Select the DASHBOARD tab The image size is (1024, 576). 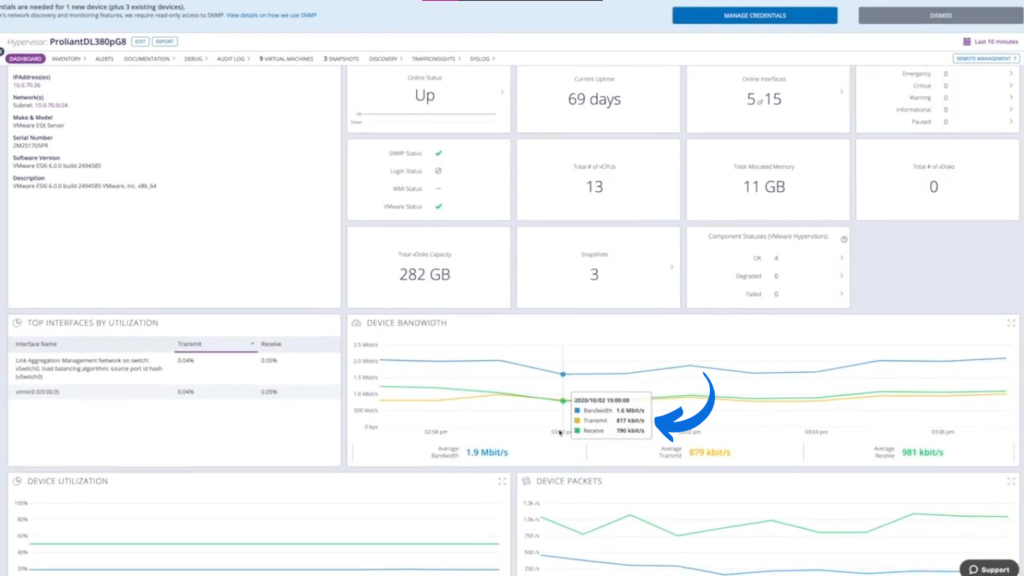pyautogui.click(x=25, y=59)
